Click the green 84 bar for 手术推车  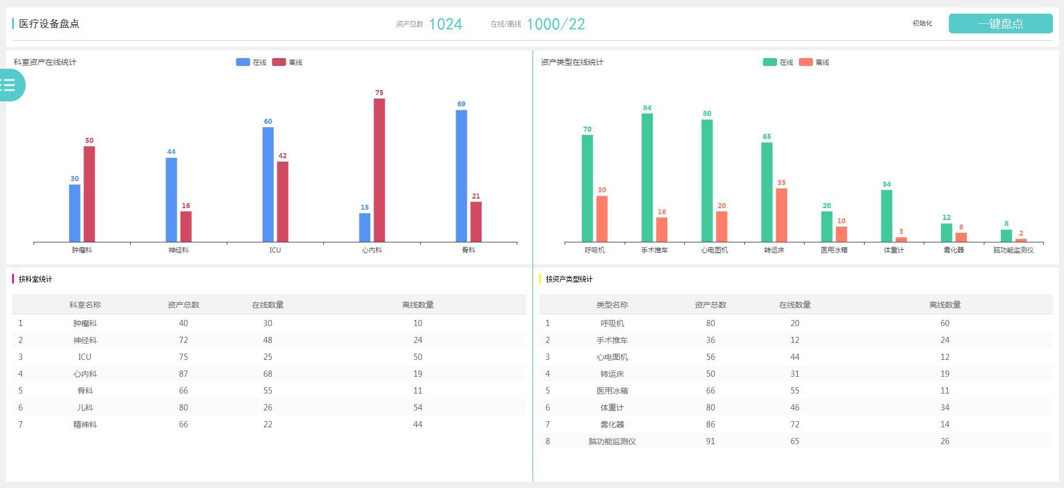(x=647, y=177)
